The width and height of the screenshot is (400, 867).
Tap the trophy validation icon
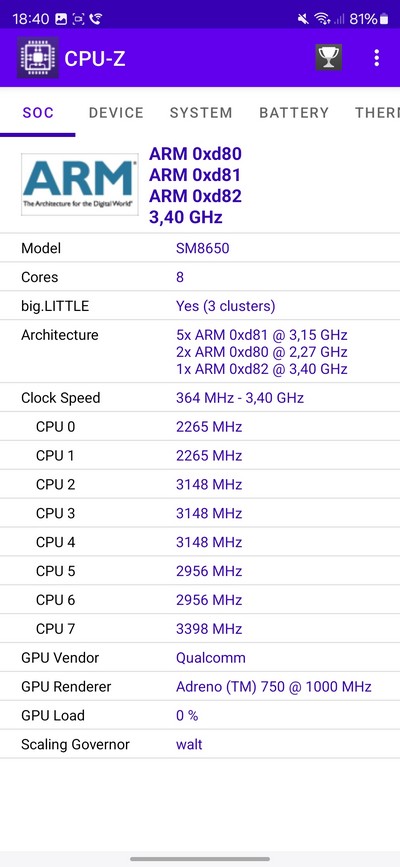click(x=329, y=58)
